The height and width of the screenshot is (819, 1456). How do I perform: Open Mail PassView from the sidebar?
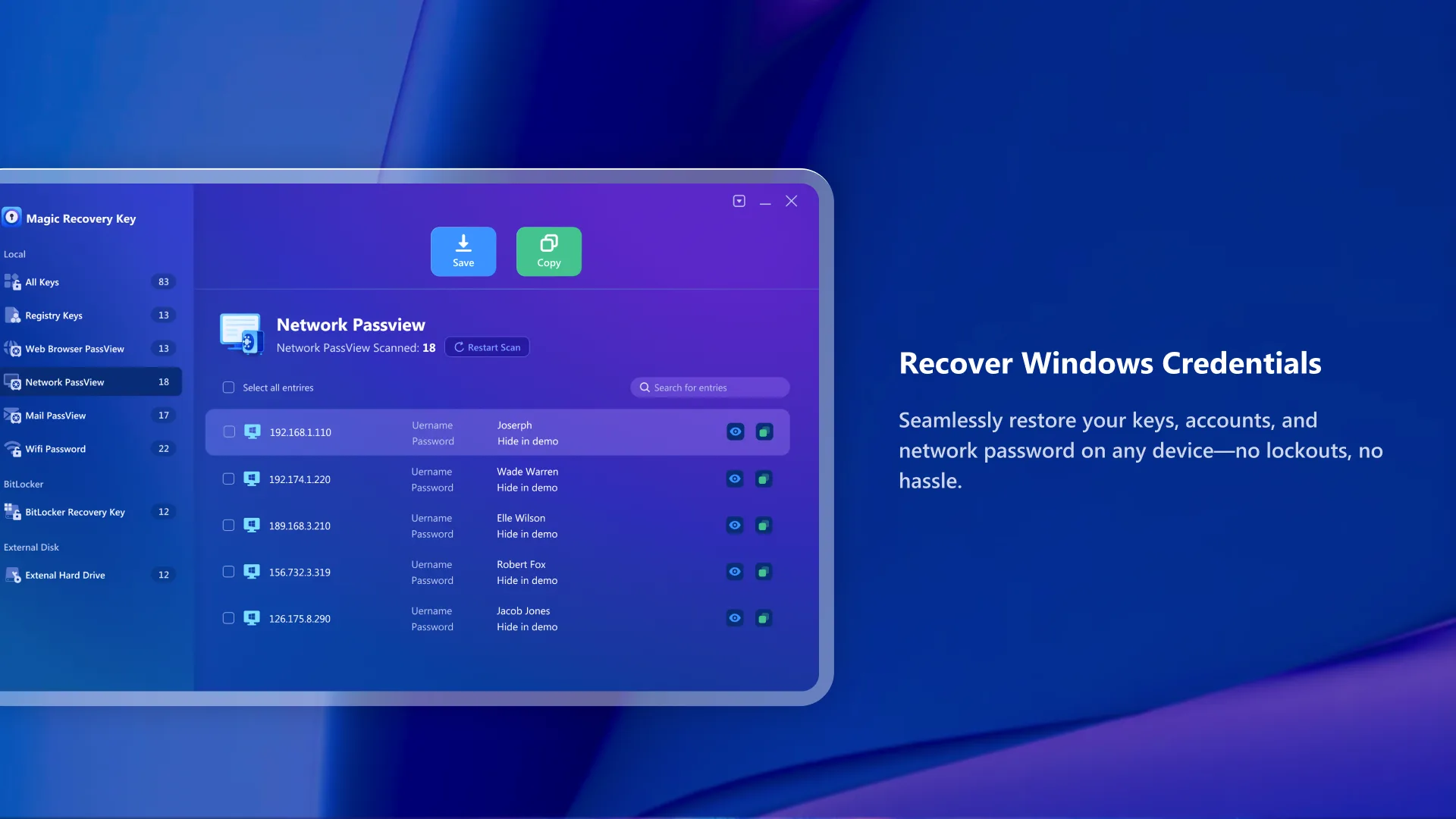point(55,416)
